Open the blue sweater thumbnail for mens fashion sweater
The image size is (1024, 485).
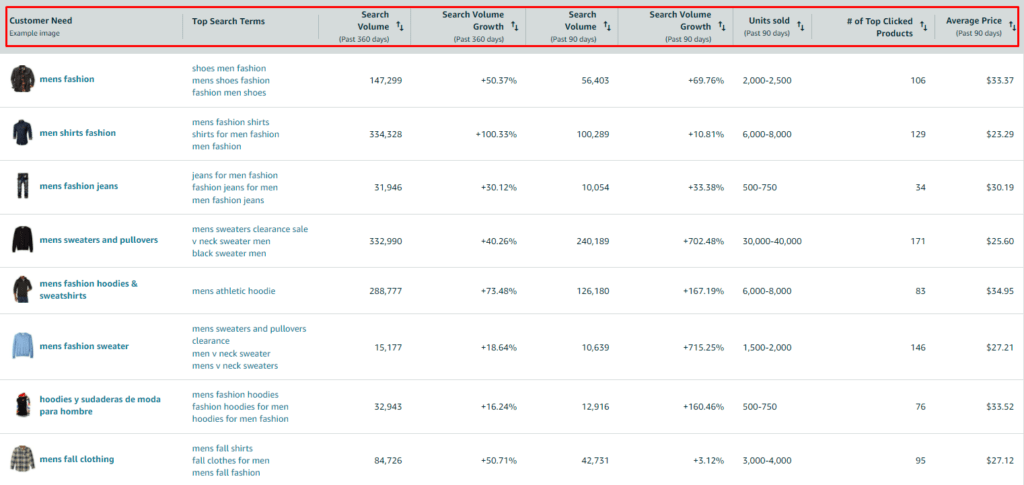click(x=21, y=346)
